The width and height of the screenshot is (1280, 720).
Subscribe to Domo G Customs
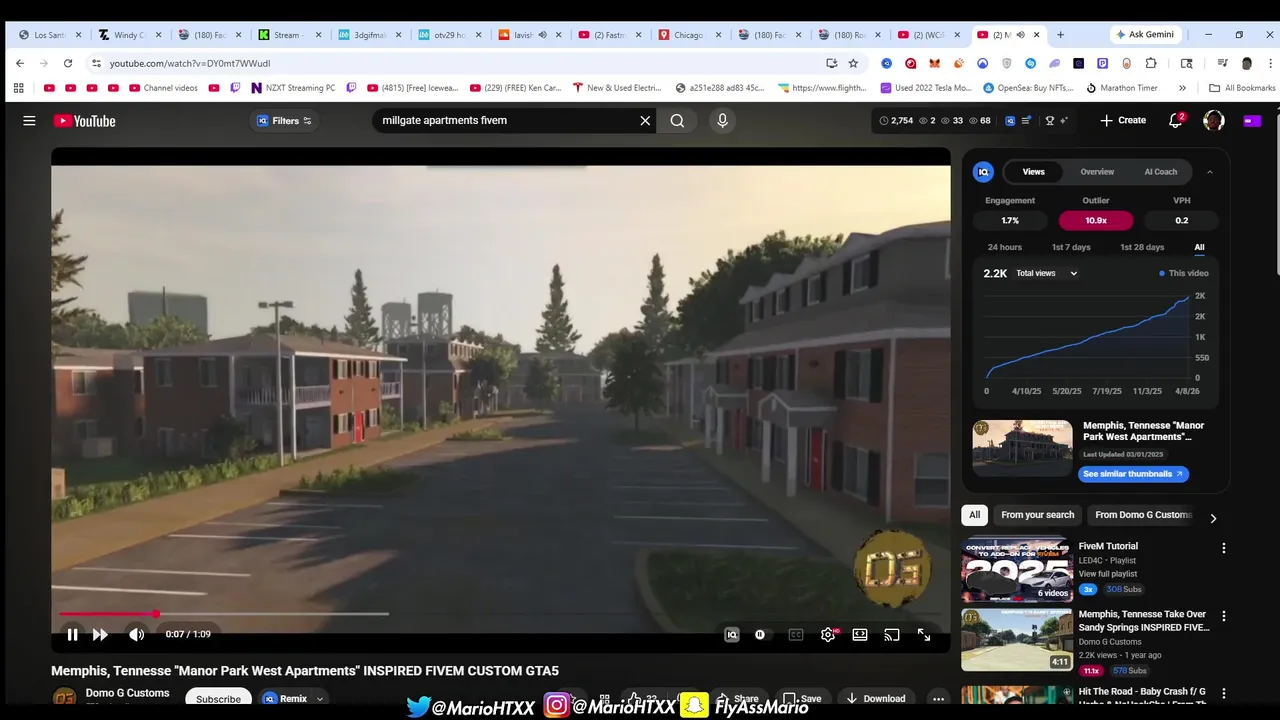[x=218, y=699]
